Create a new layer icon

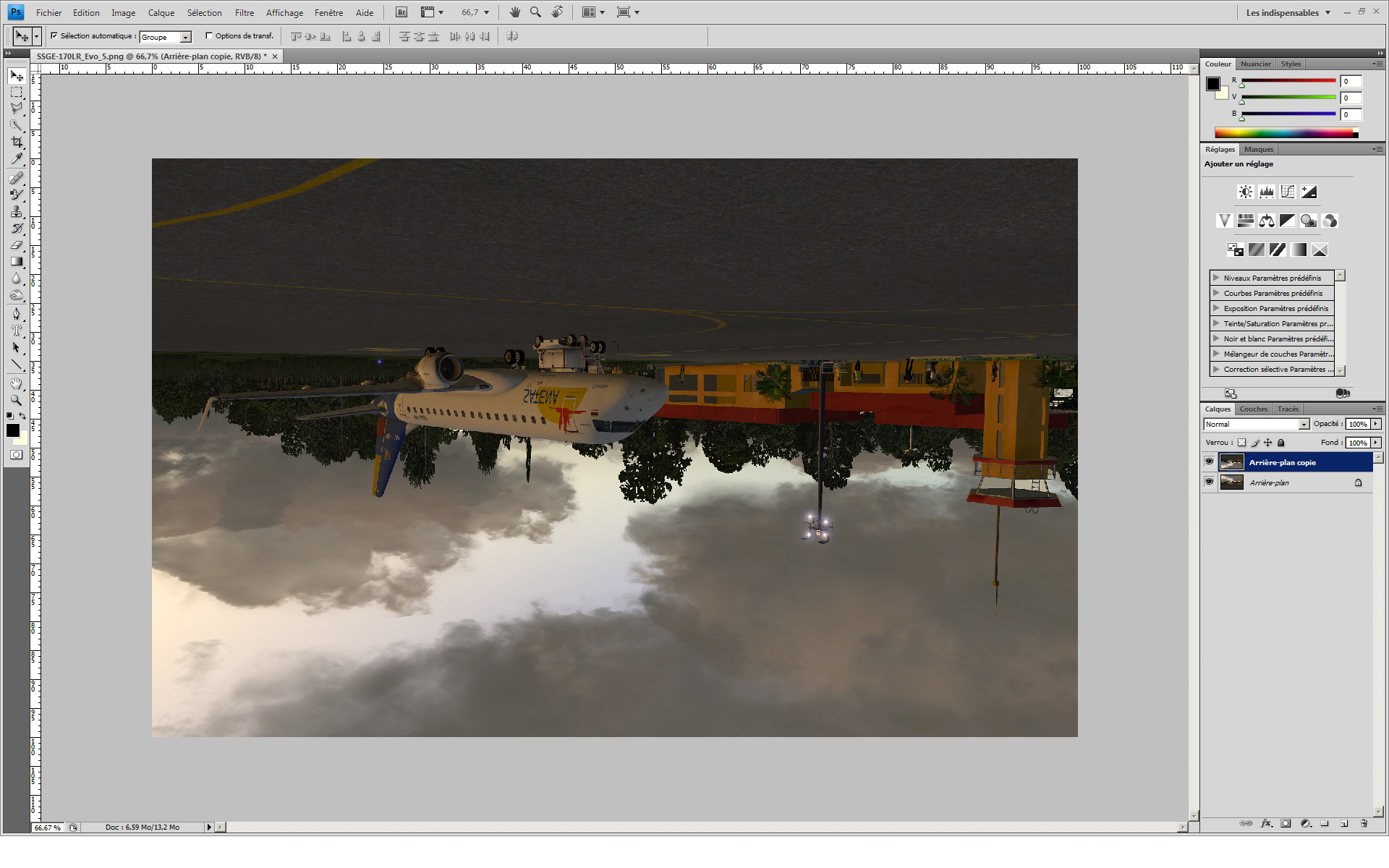coord(1344,823)
